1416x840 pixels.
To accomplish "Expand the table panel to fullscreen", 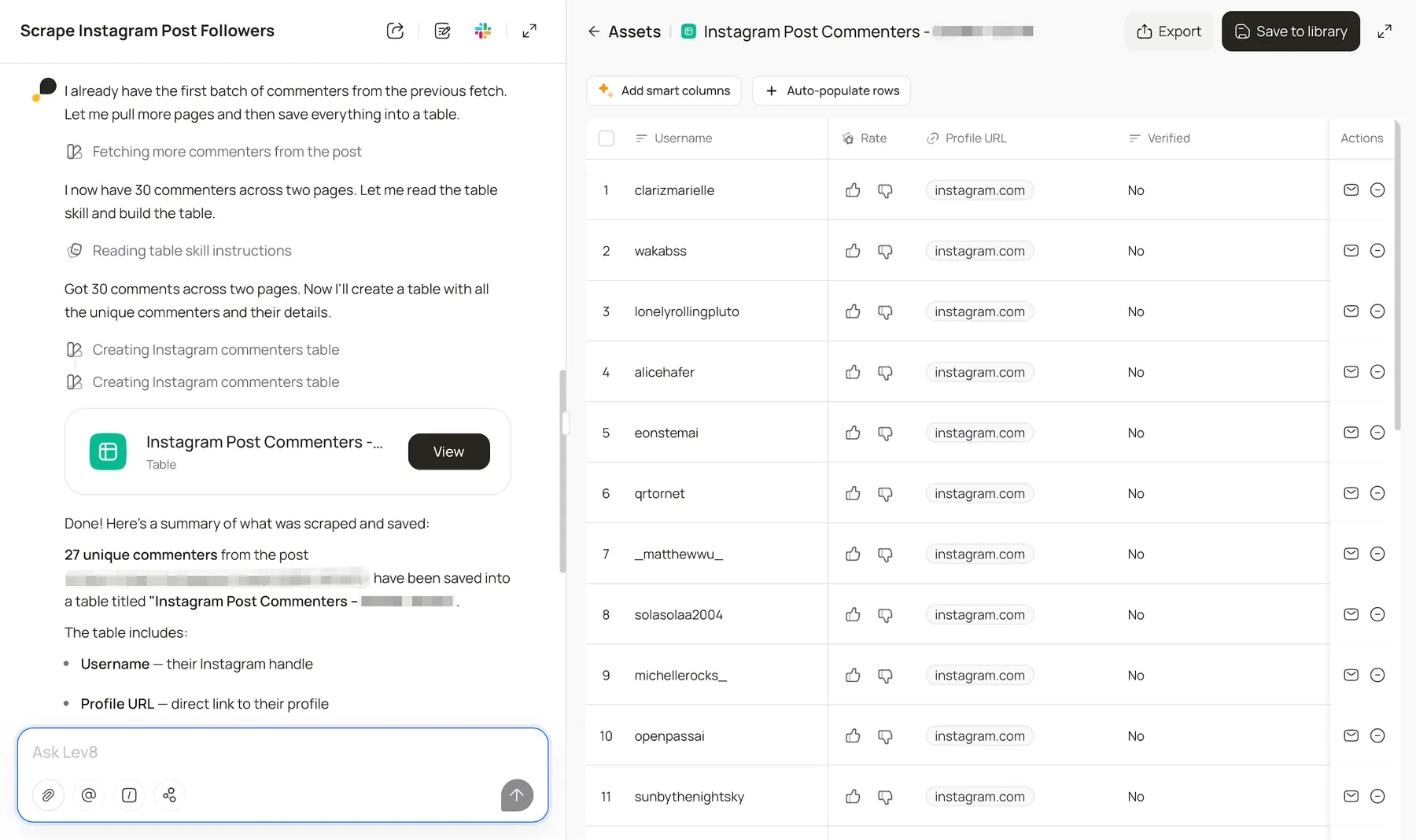I will 1385,31.
